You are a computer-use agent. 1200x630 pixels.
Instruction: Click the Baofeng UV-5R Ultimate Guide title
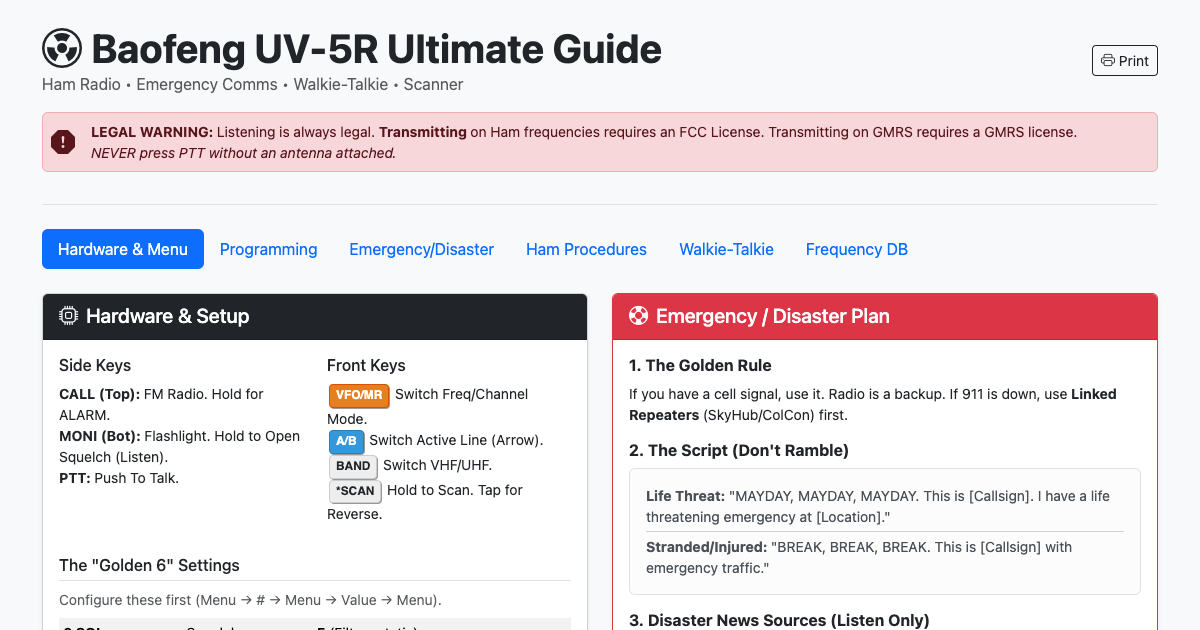tap(376, 49)
